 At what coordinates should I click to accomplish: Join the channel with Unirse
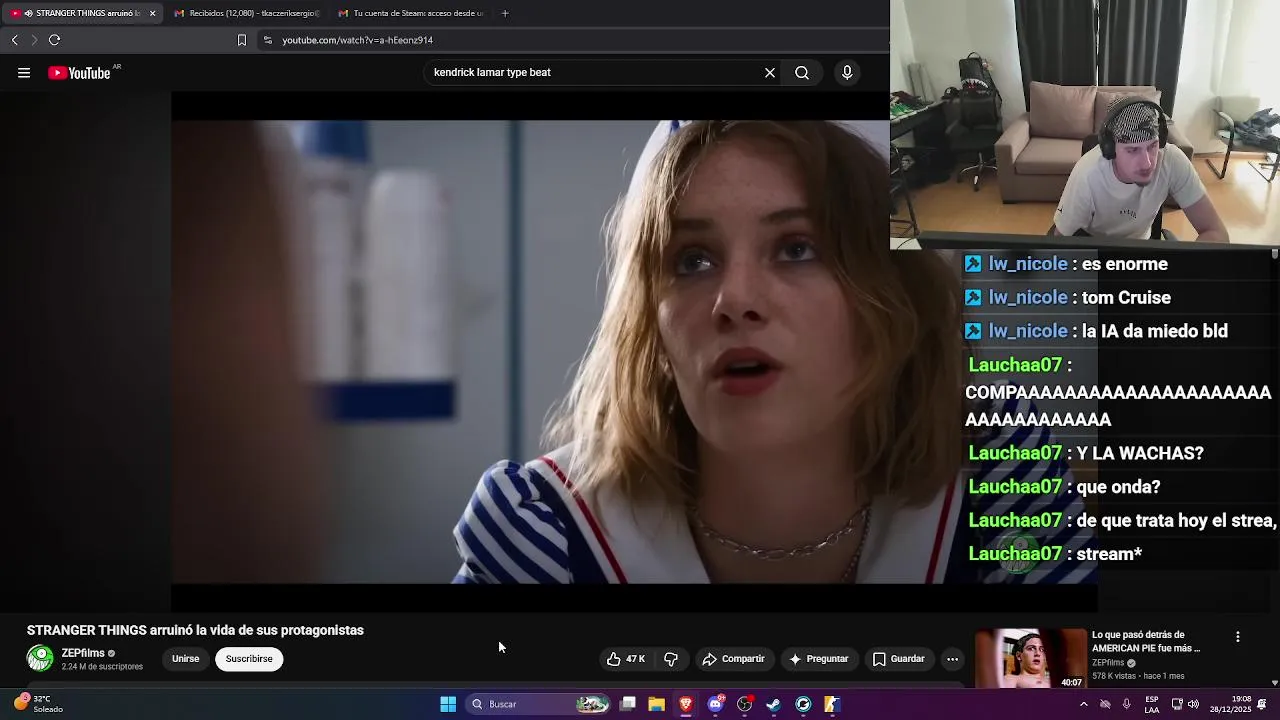click(186, 659)
